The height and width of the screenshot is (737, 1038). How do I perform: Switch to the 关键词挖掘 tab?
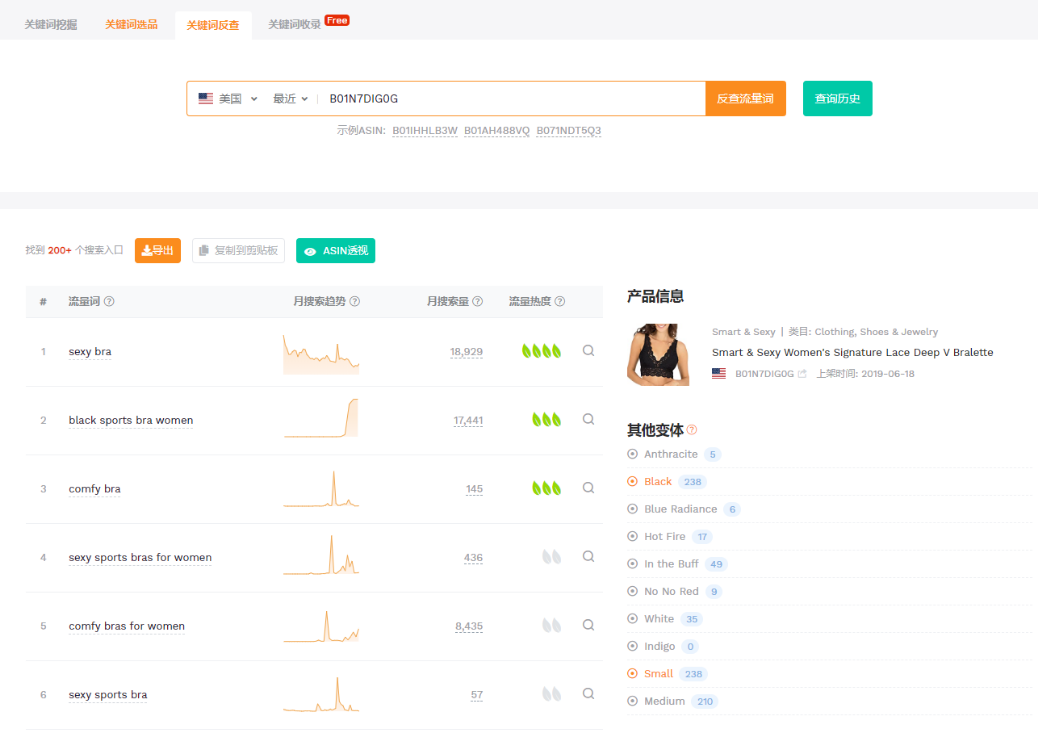click(x=50, y=24)
